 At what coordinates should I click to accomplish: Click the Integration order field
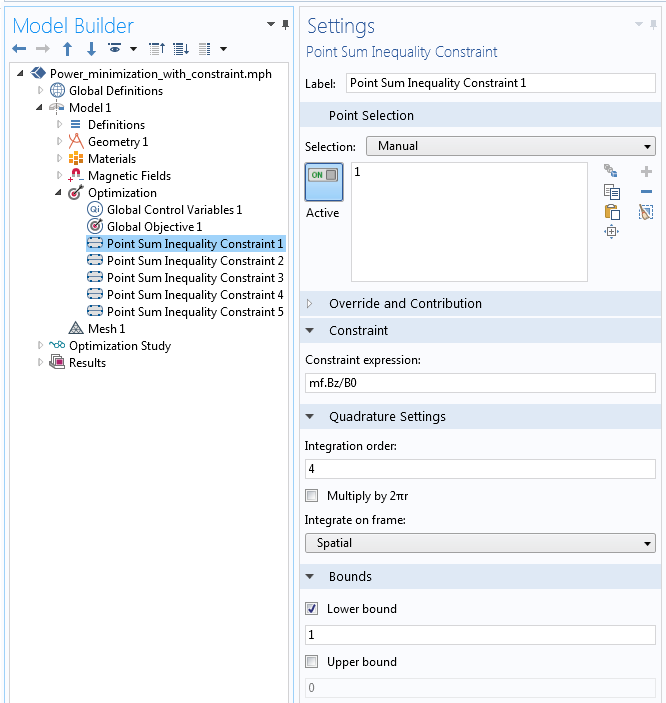480,469
